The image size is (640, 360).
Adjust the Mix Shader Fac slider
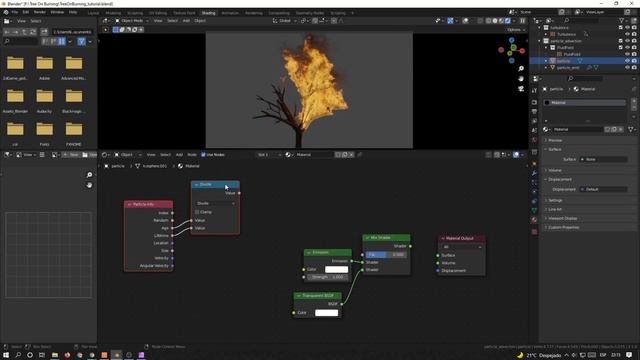point(386,255)
